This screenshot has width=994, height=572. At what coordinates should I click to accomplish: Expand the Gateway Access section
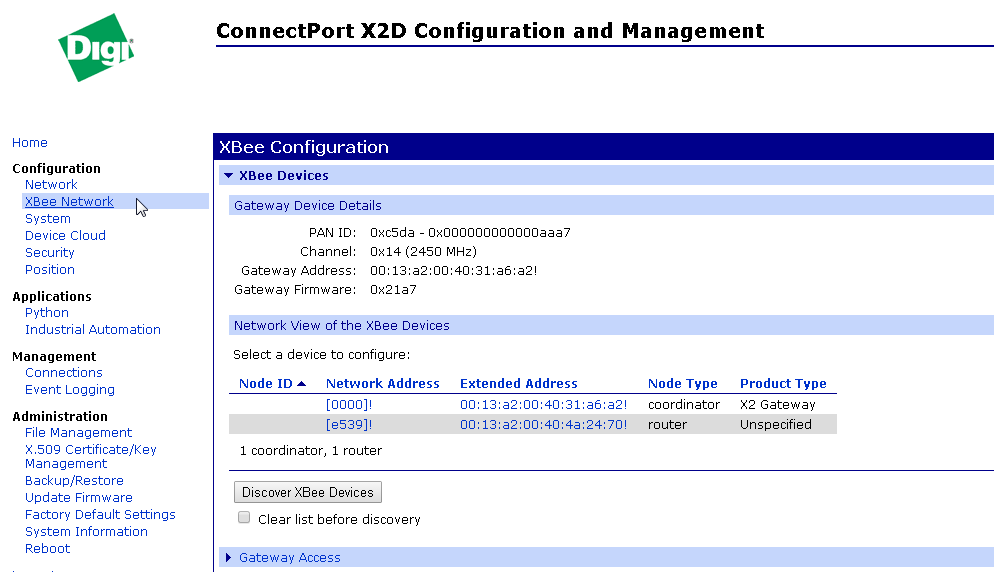click(x=229, y=558)
